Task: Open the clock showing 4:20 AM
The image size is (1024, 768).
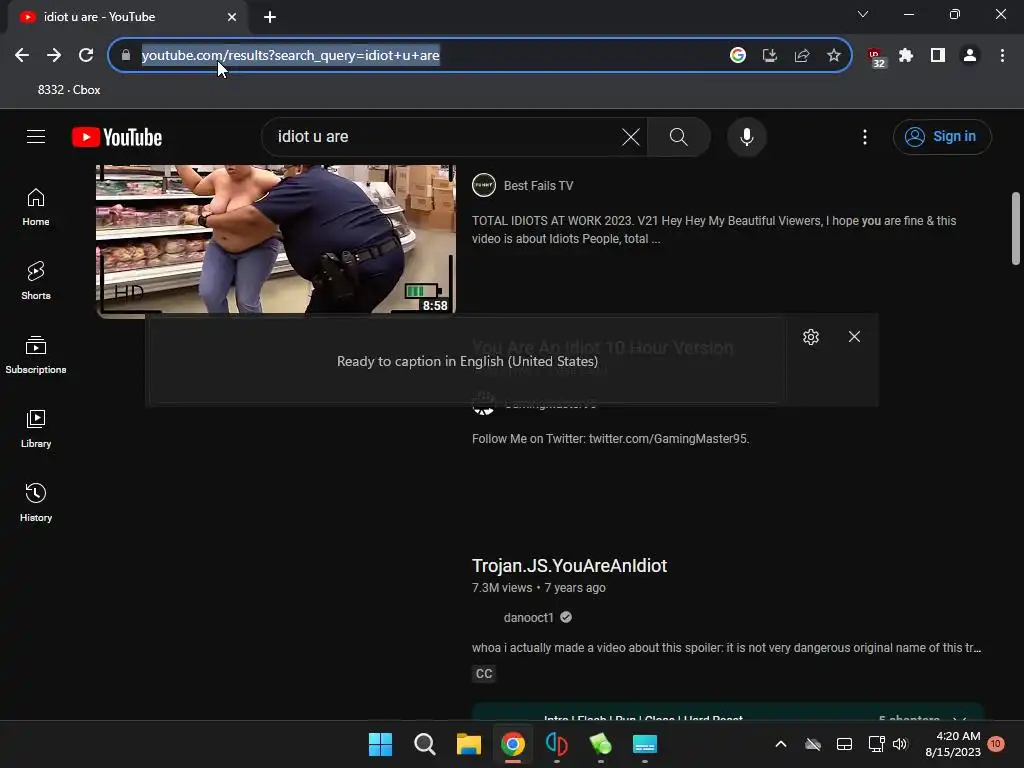Action: (953, 744)
